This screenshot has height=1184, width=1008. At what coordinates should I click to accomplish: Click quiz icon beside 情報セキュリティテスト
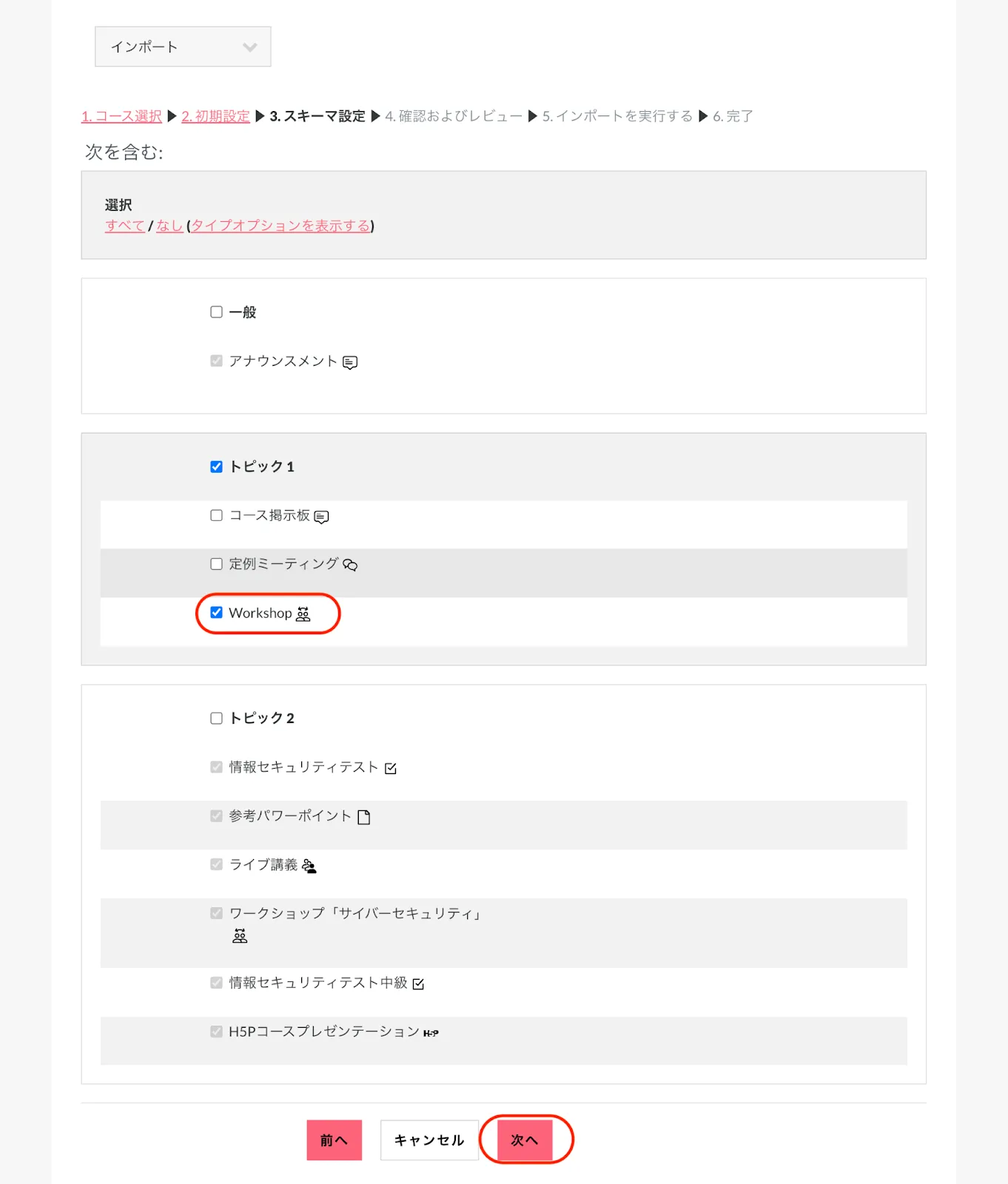tap(391, 769)
